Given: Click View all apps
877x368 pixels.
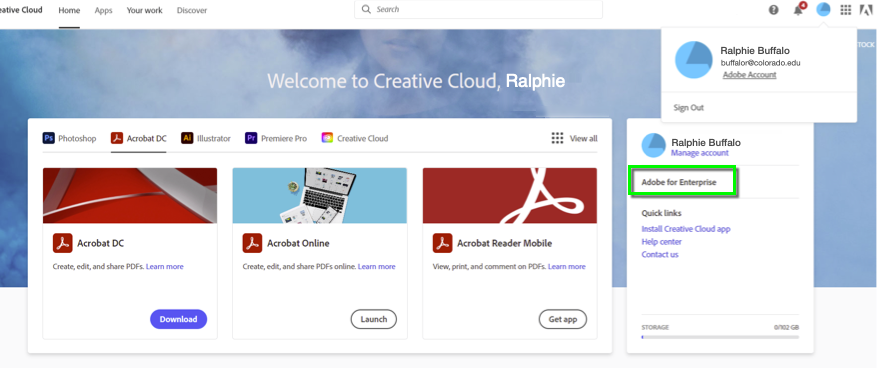Looking at the screenshot, I should pos(574,138).
